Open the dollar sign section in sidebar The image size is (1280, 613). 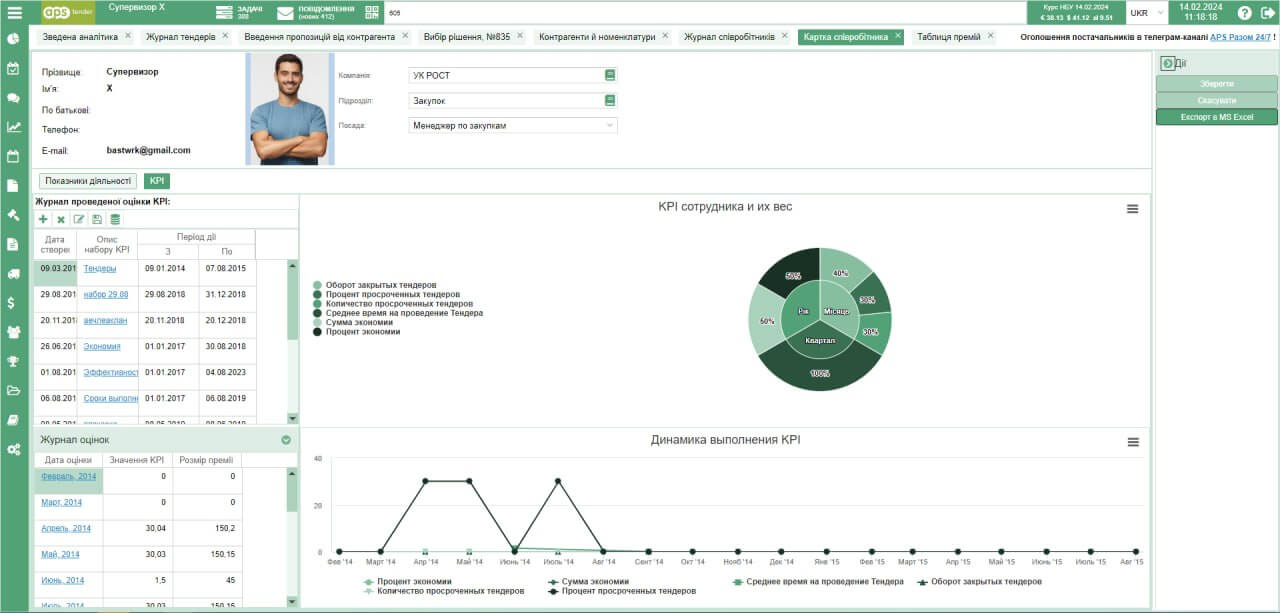coord(13,302)
